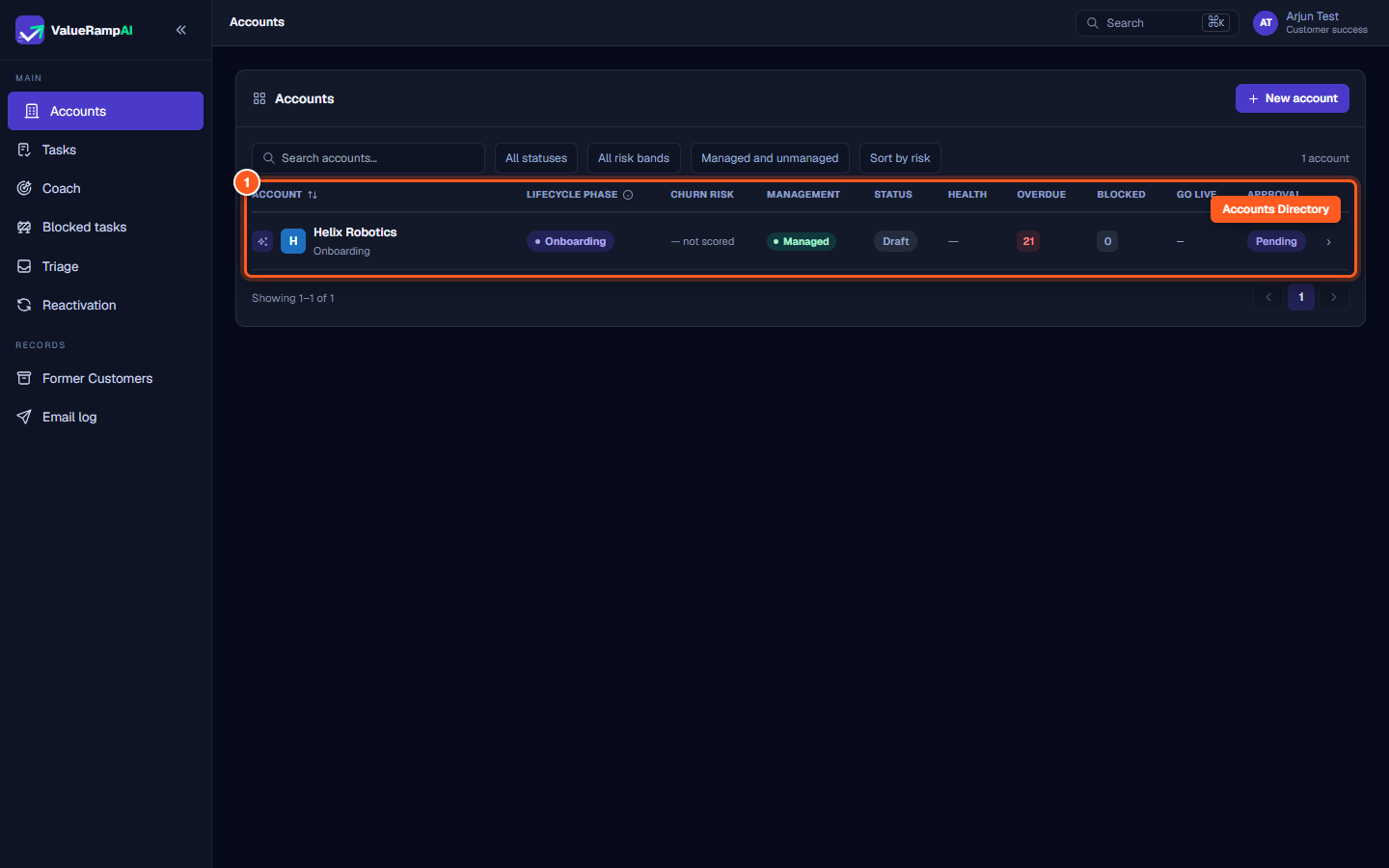Open Former Customers records
Viewport: 1389px width, 868px height.
click(105, 378)
